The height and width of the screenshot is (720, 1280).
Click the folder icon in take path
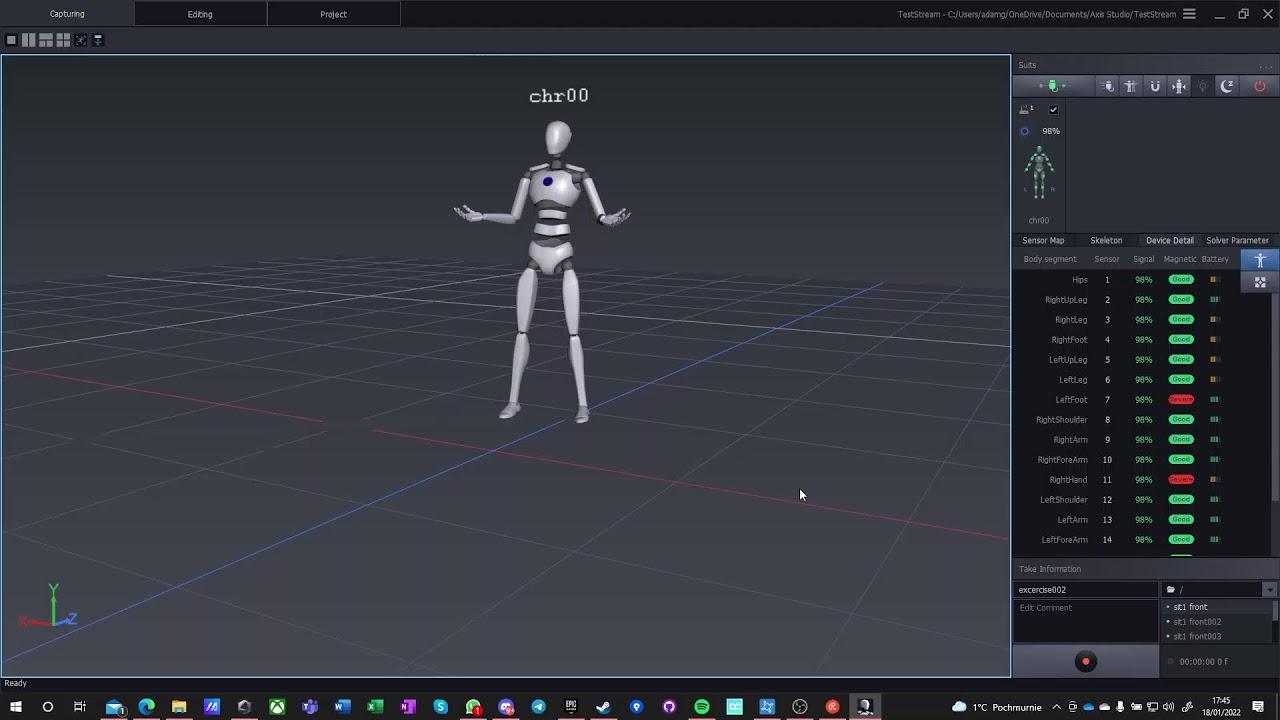[1170, 590]
